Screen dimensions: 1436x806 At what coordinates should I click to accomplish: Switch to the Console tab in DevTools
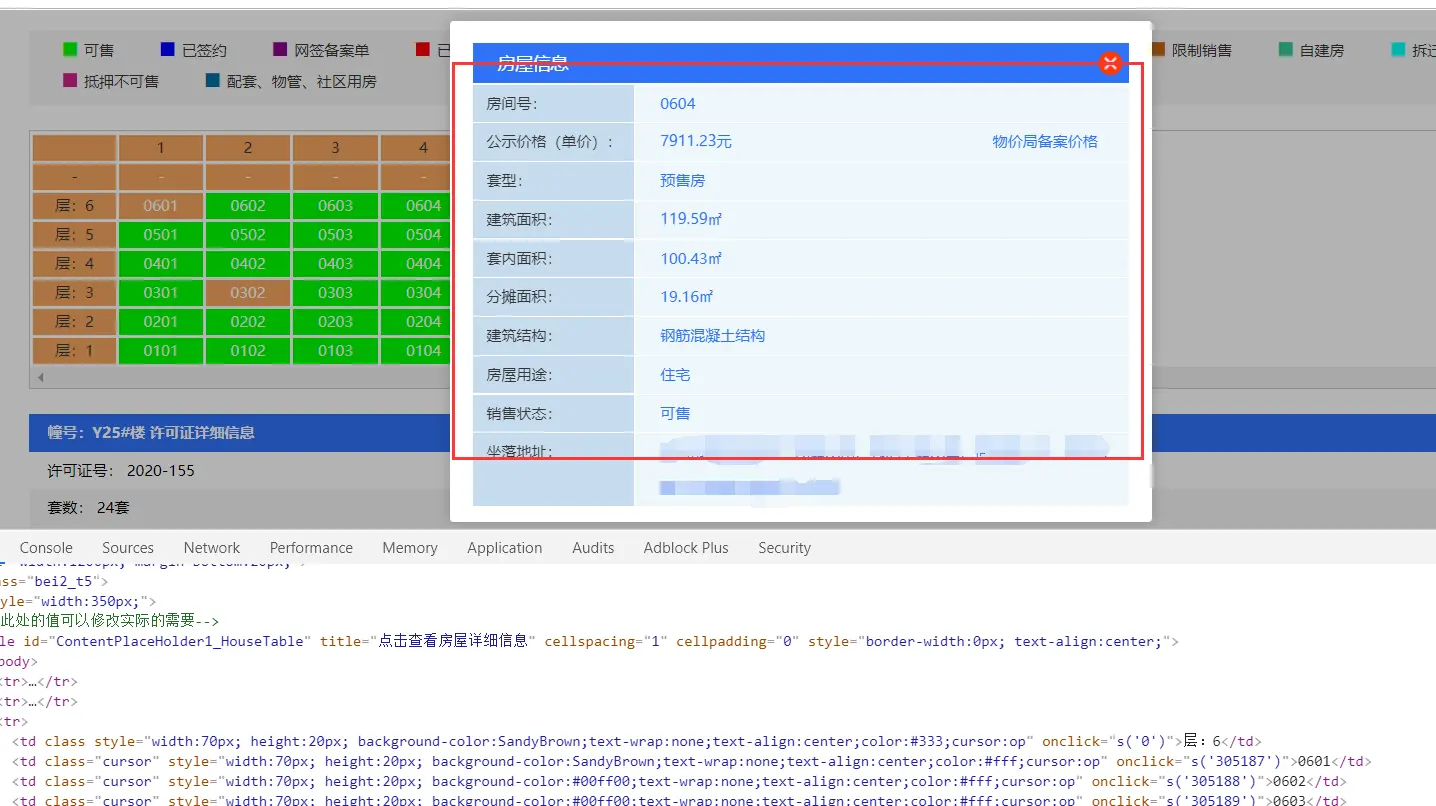coord(46,548)
